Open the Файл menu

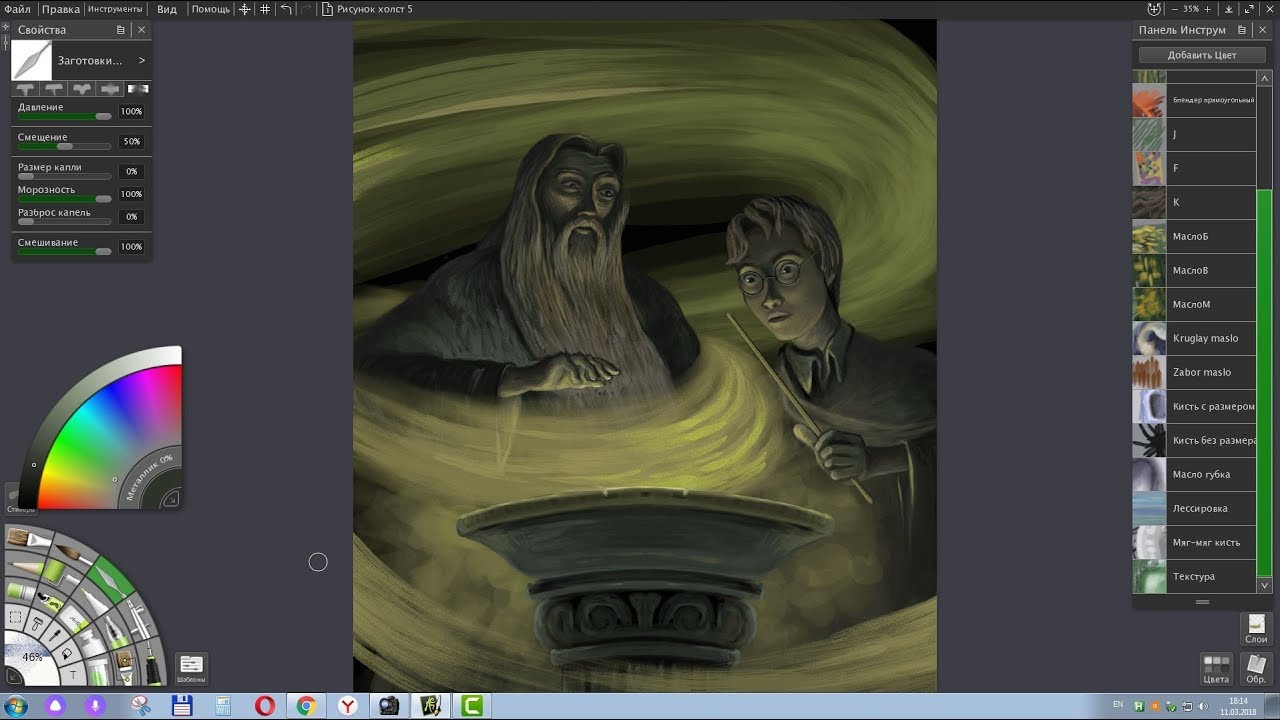click(x=17, y=9)
